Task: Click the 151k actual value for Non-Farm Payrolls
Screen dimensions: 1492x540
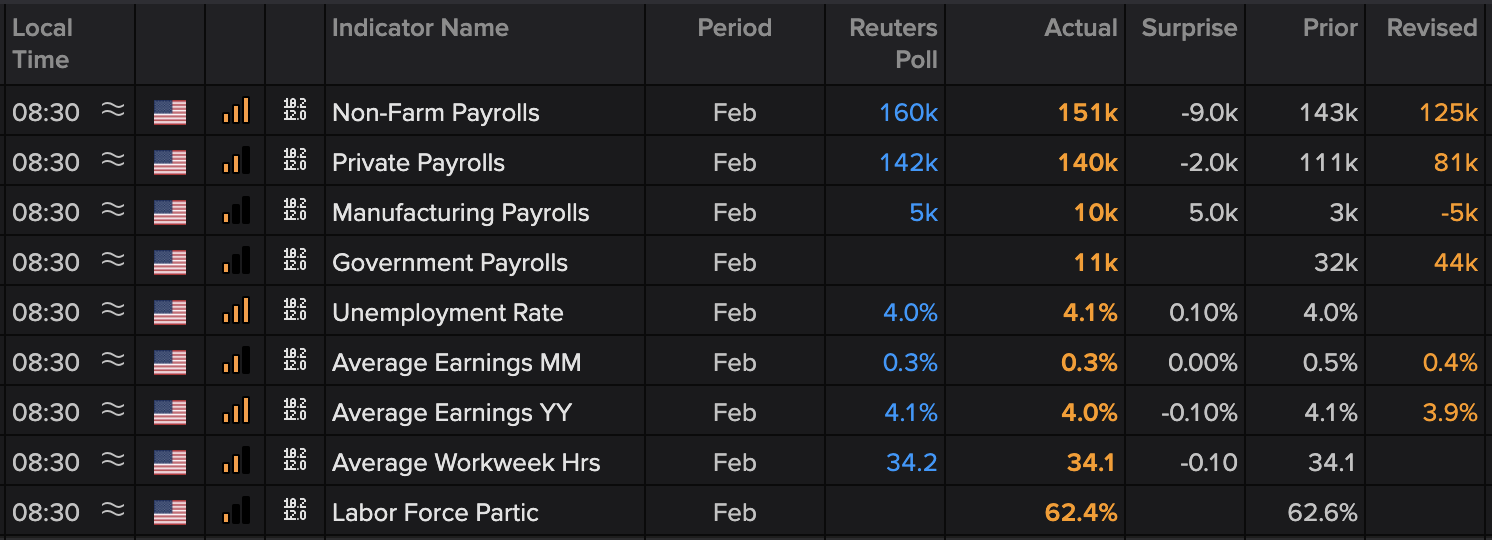Action: [x=1088, y=113]
